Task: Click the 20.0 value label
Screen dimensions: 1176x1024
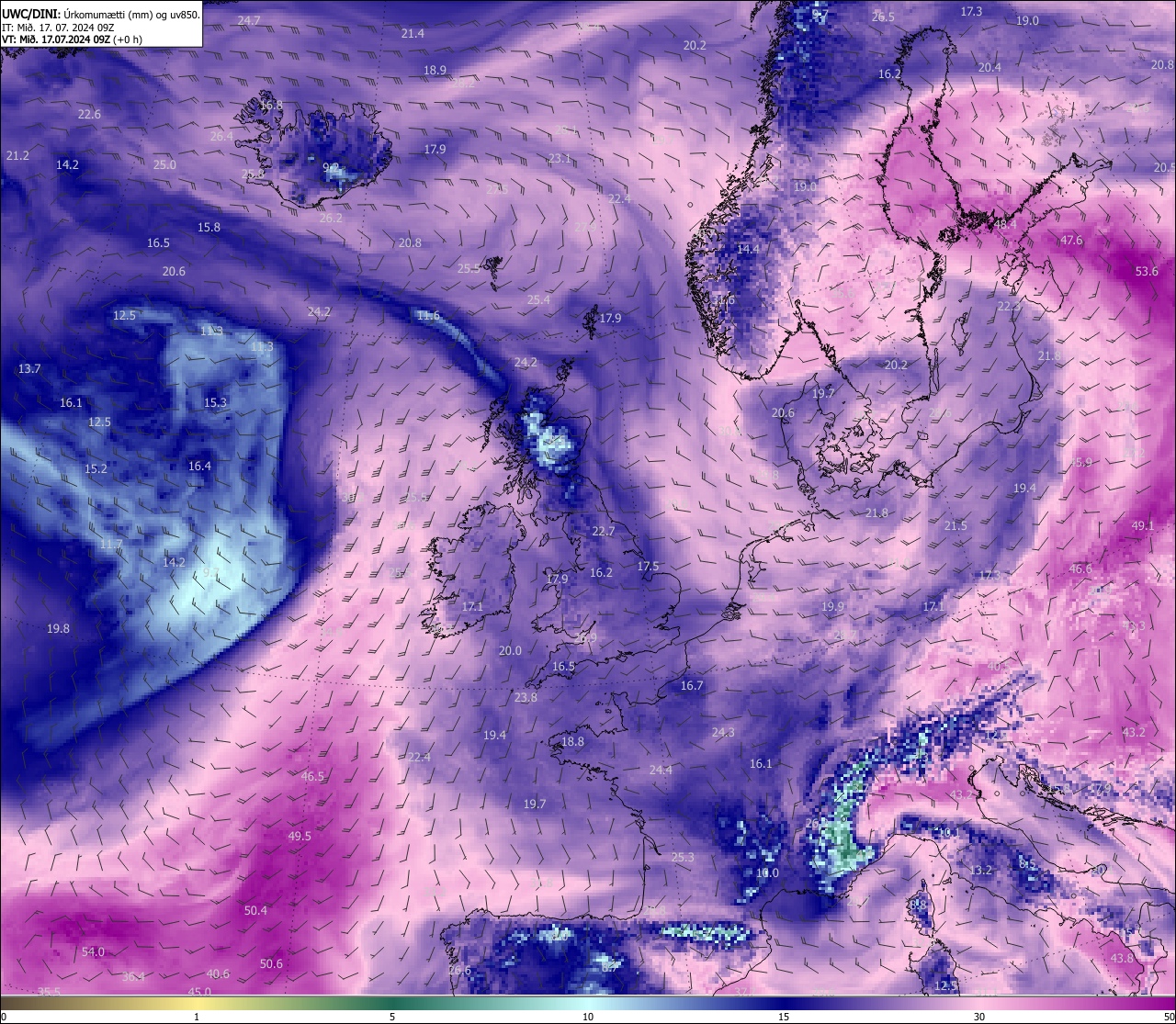Action: (x=510, y=650)
